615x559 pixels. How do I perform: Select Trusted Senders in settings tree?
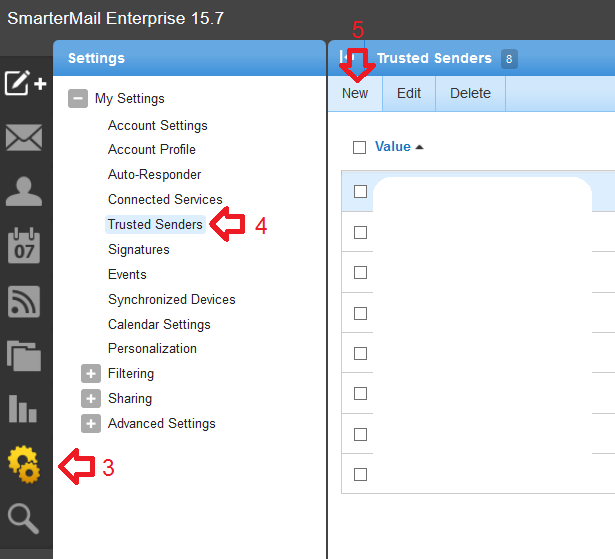155,224
